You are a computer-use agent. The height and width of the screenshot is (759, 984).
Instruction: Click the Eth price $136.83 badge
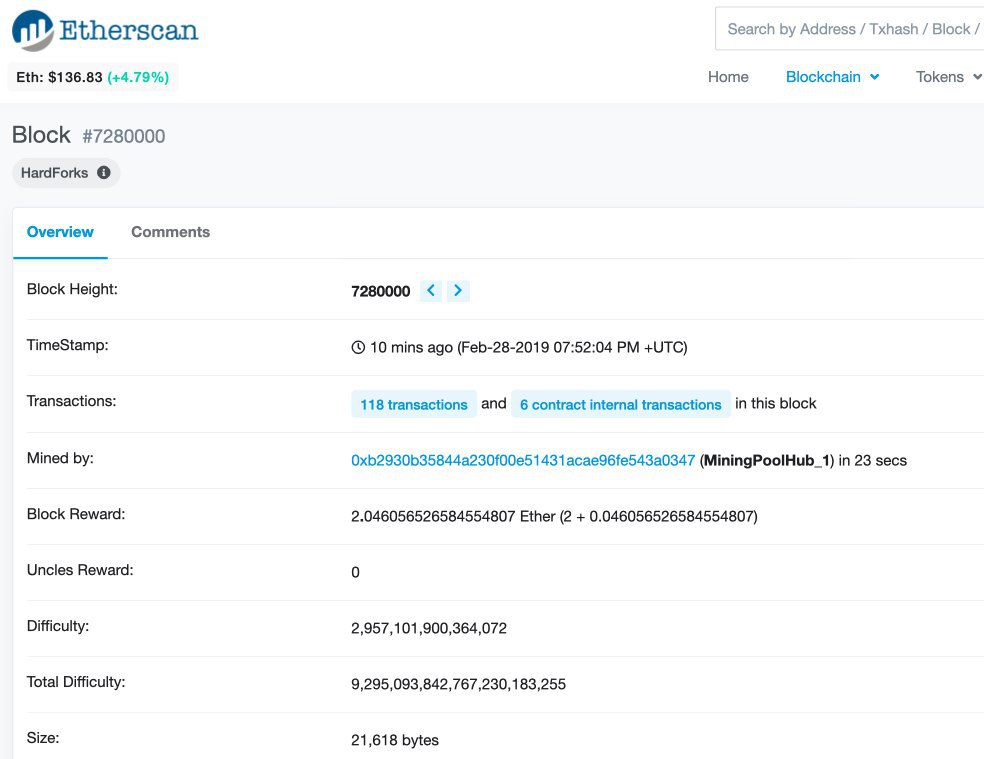point(92,77)
